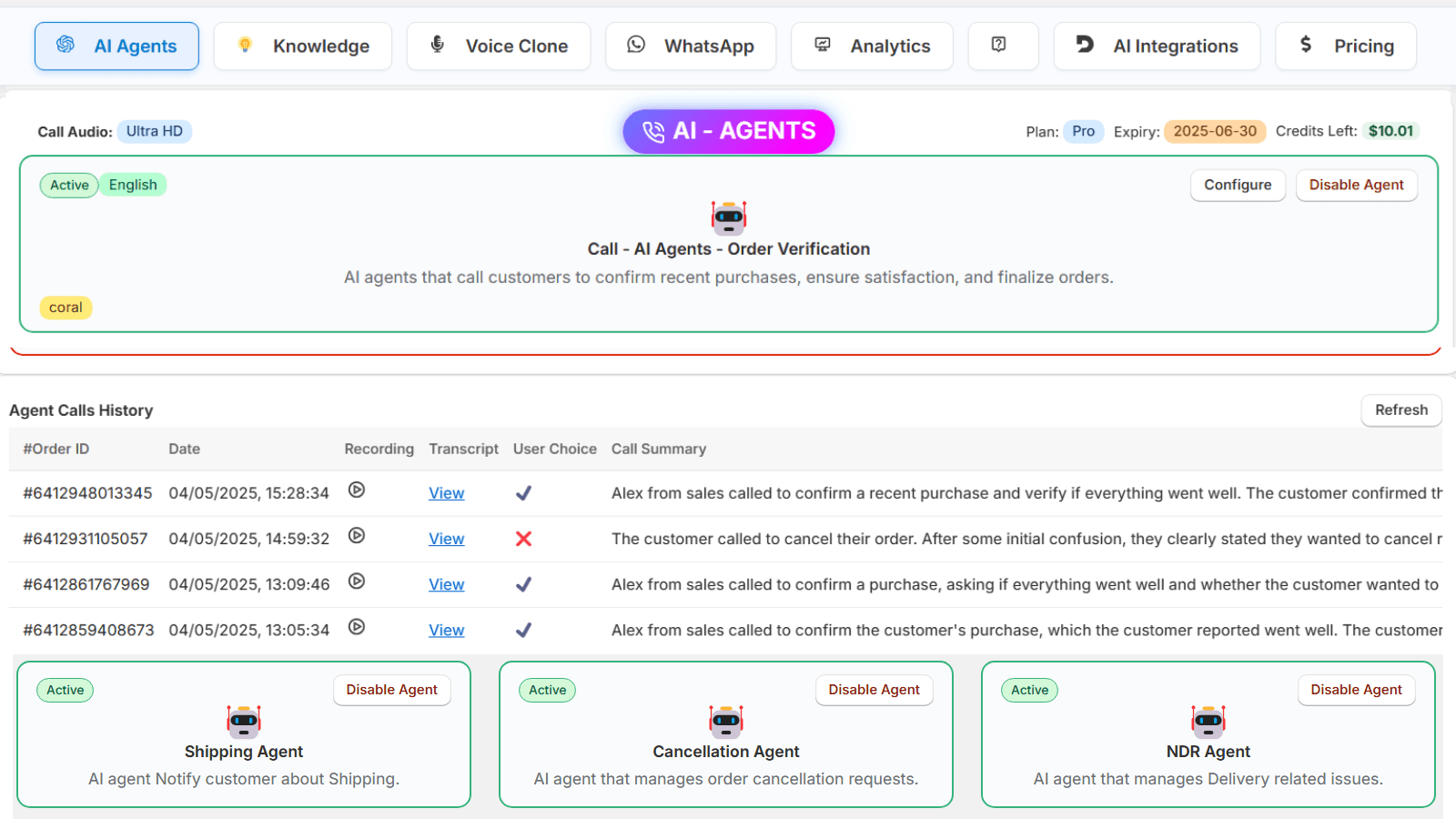Play recording for order #6412948013345
Screen dimensions: 1456x819
356,490
